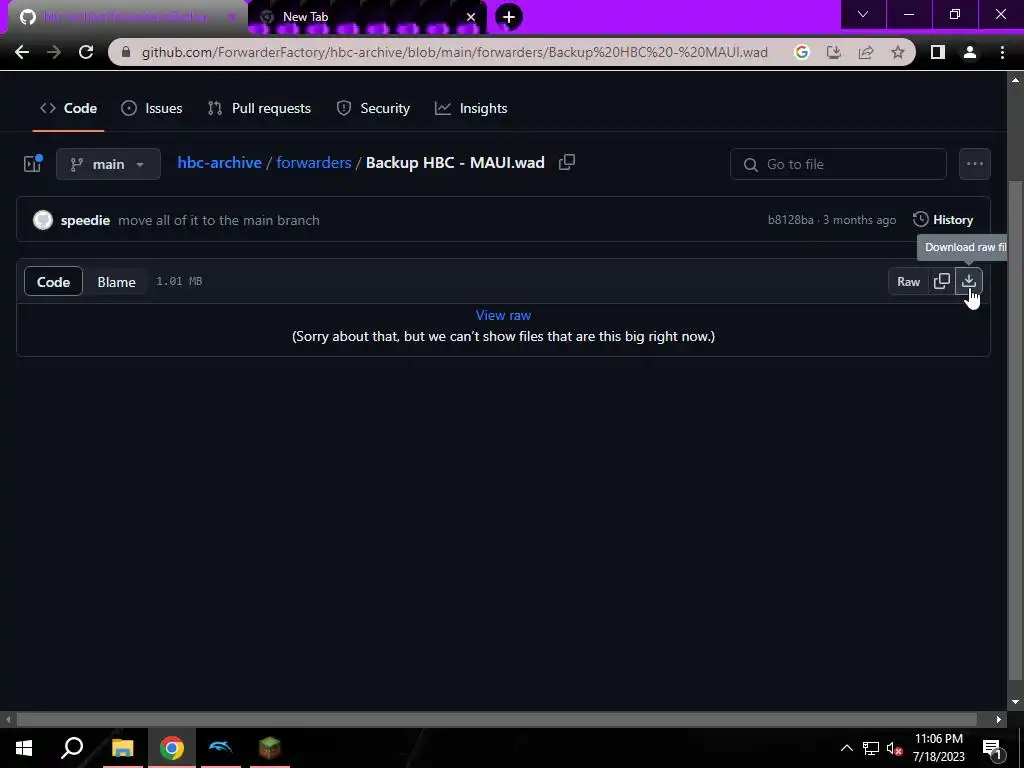Screen dimensions: 1024x768
Task: Go to hbc-archive repository breadcrumb
Action: click(x=219, y=163)
